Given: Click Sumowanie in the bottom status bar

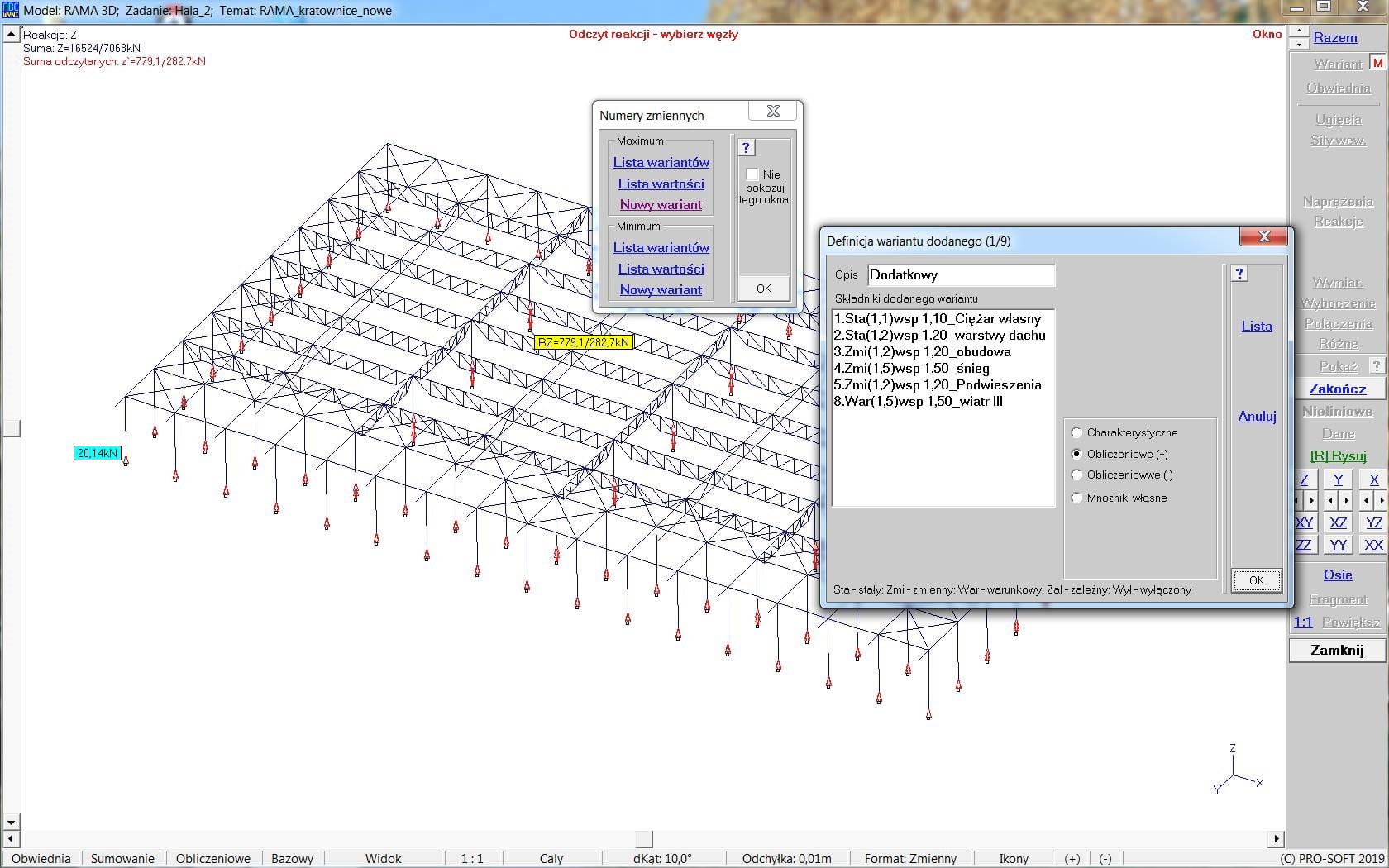Looking at the screenshot, I should coord(122,858).
